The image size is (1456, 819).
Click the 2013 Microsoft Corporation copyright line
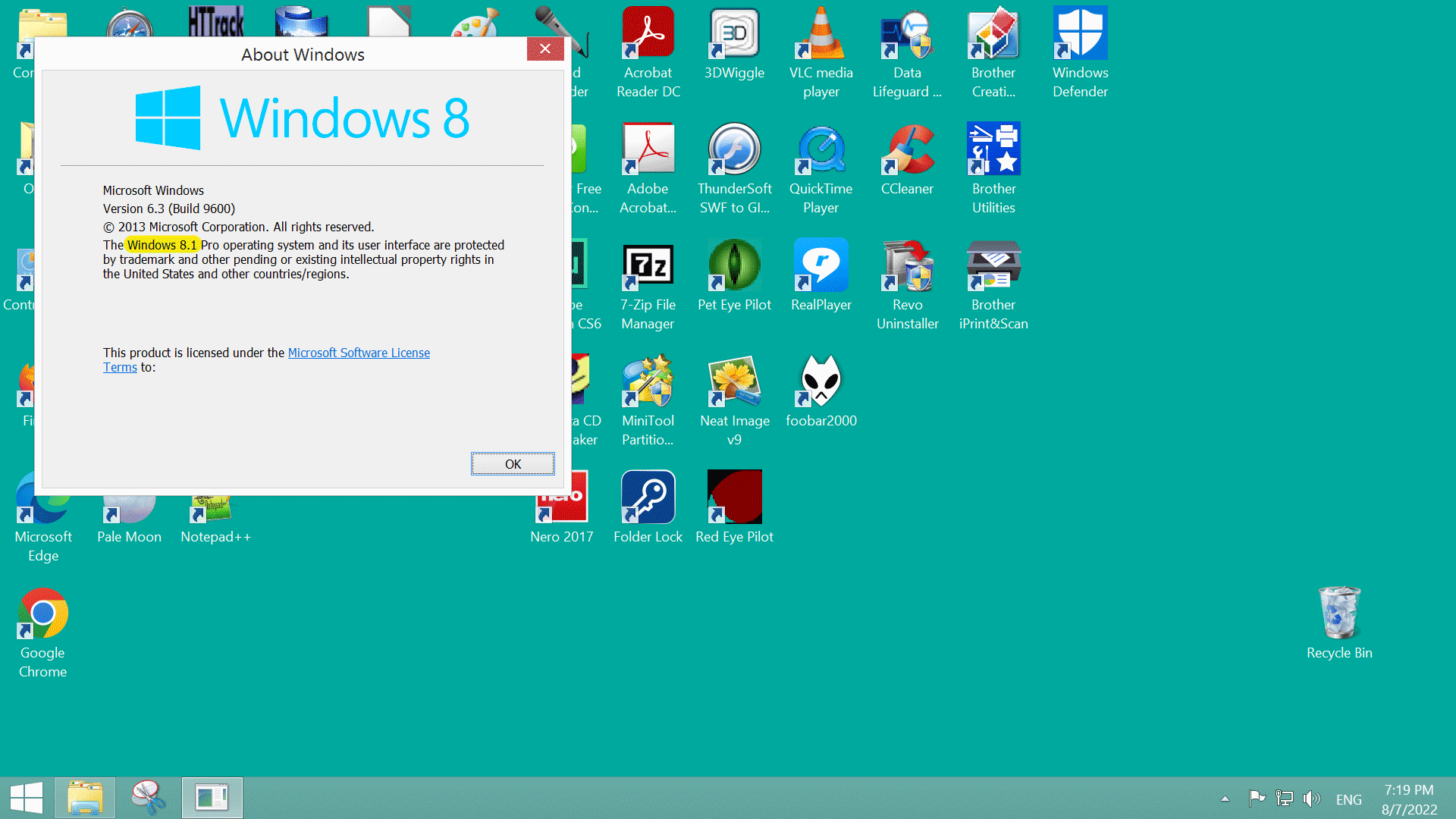point(239,227)
